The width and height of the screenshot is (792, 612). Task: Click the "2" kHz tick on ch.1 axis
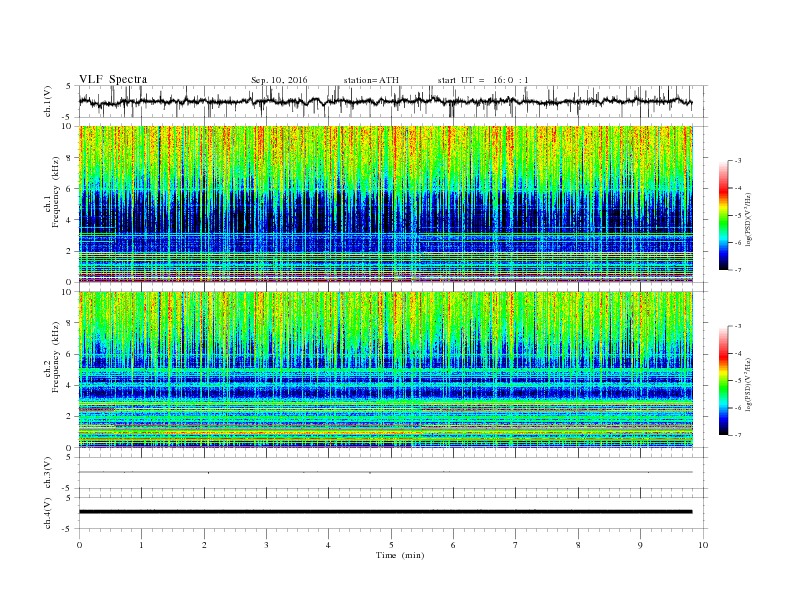[x=70, y=251]
